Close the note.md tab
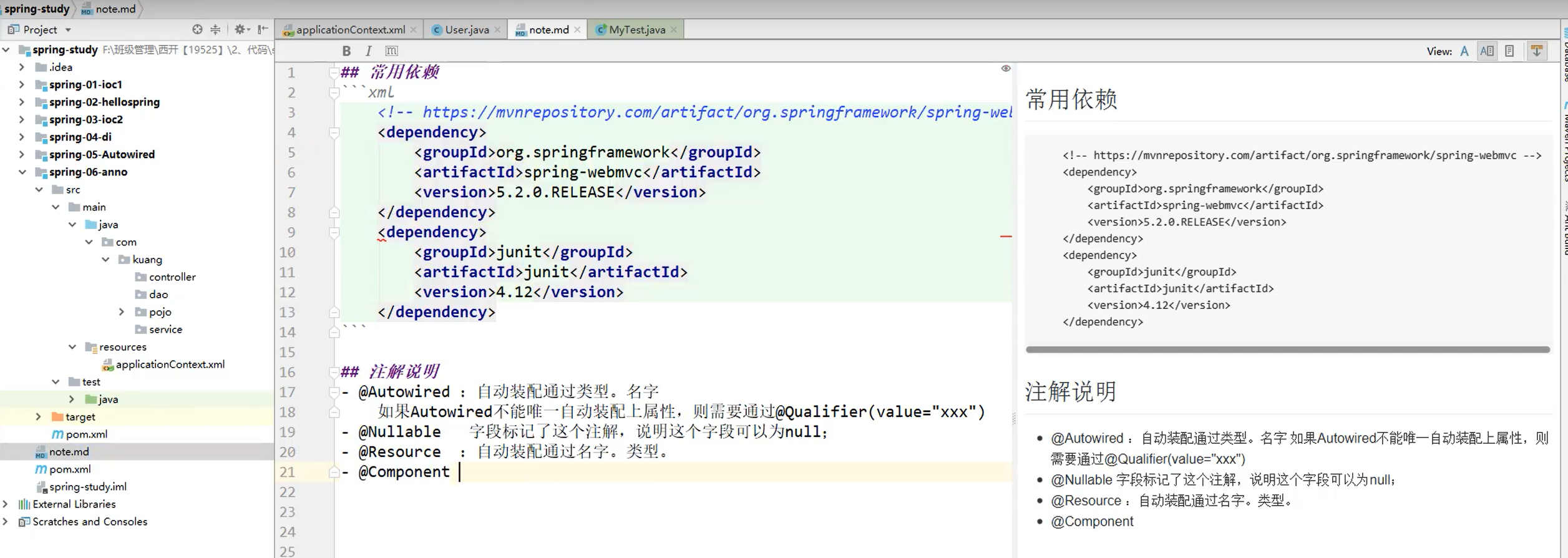This screenshot has width=1568, height=558. (577, 30)
